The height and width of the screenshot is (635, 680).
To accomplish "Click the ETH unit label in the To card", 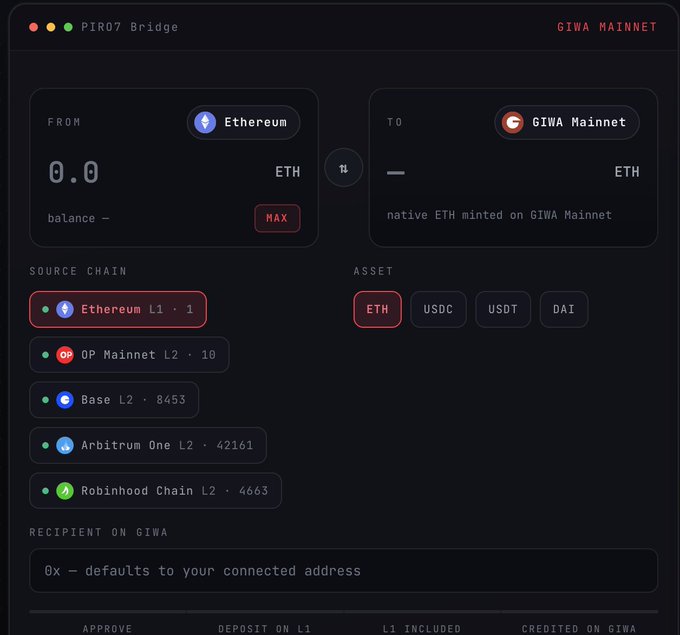I will tap(627, 172).
